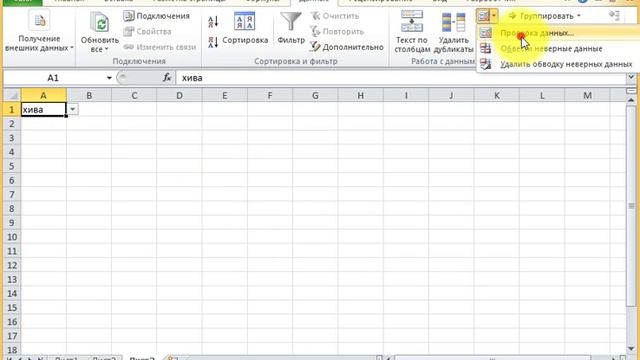Screen dimensions: 640x360
Task: Select row 5 header
Action: [12, 166]
